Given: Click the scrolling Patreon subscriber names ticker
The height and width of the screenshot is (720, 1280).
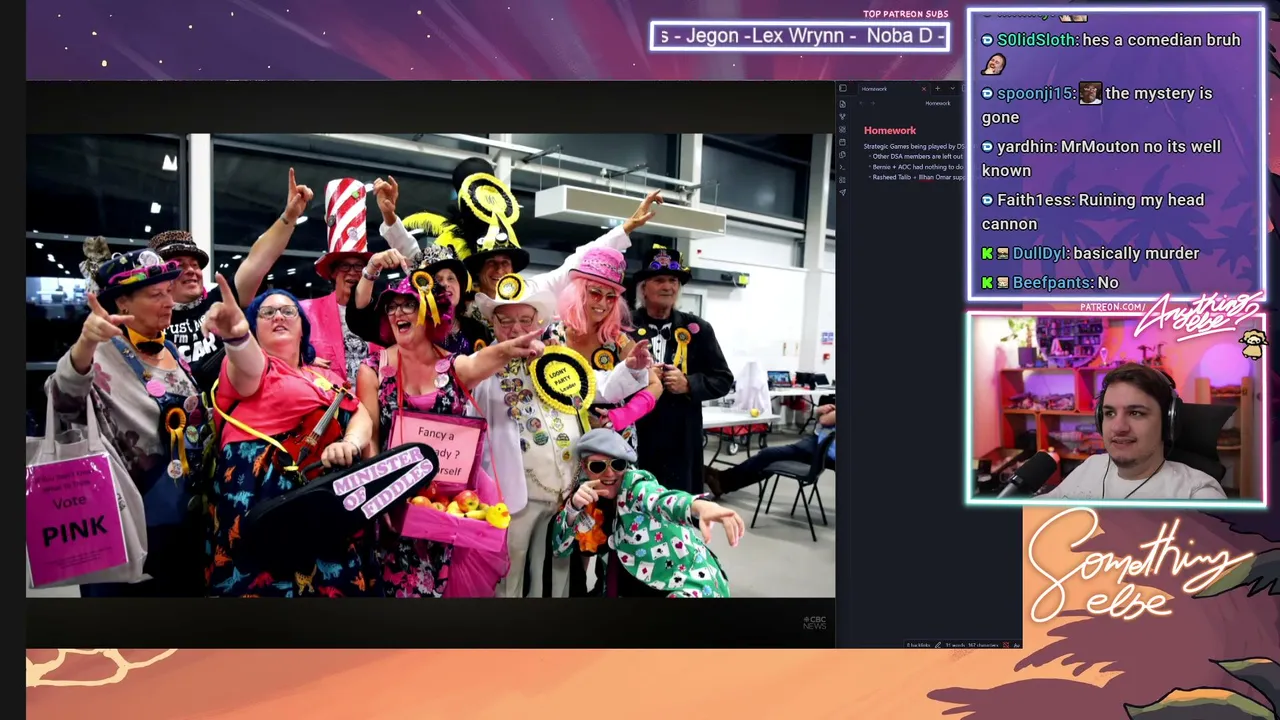Looking at the screenshot, I should (800, 36).
